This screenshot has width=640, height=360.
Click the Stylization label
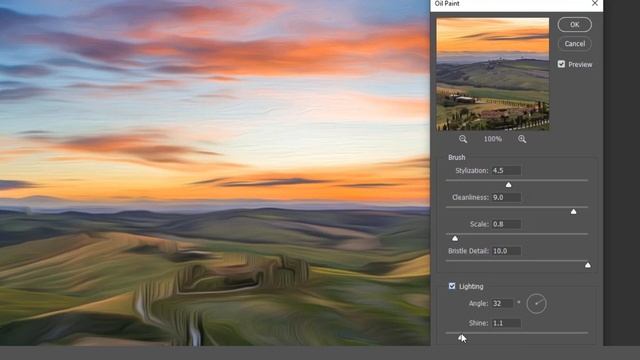pos(471,171)
